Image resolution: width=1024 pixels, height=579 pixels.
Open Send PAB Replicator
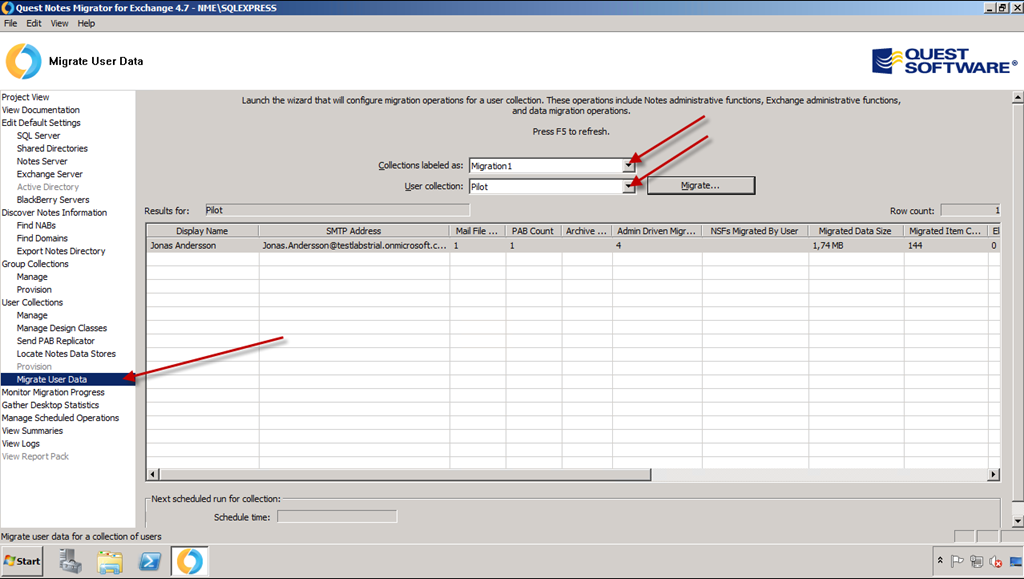point(56,341)
